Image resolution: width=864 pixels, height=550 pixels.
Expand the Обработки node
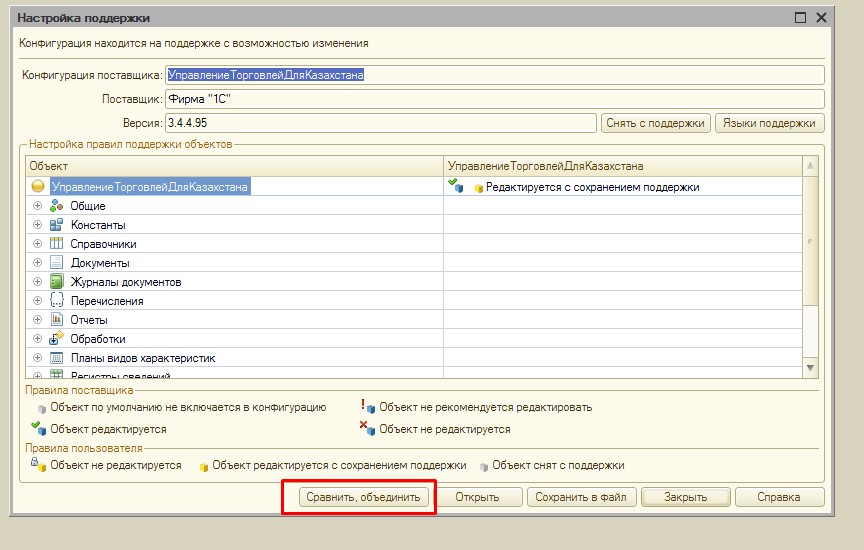[37, 338]
